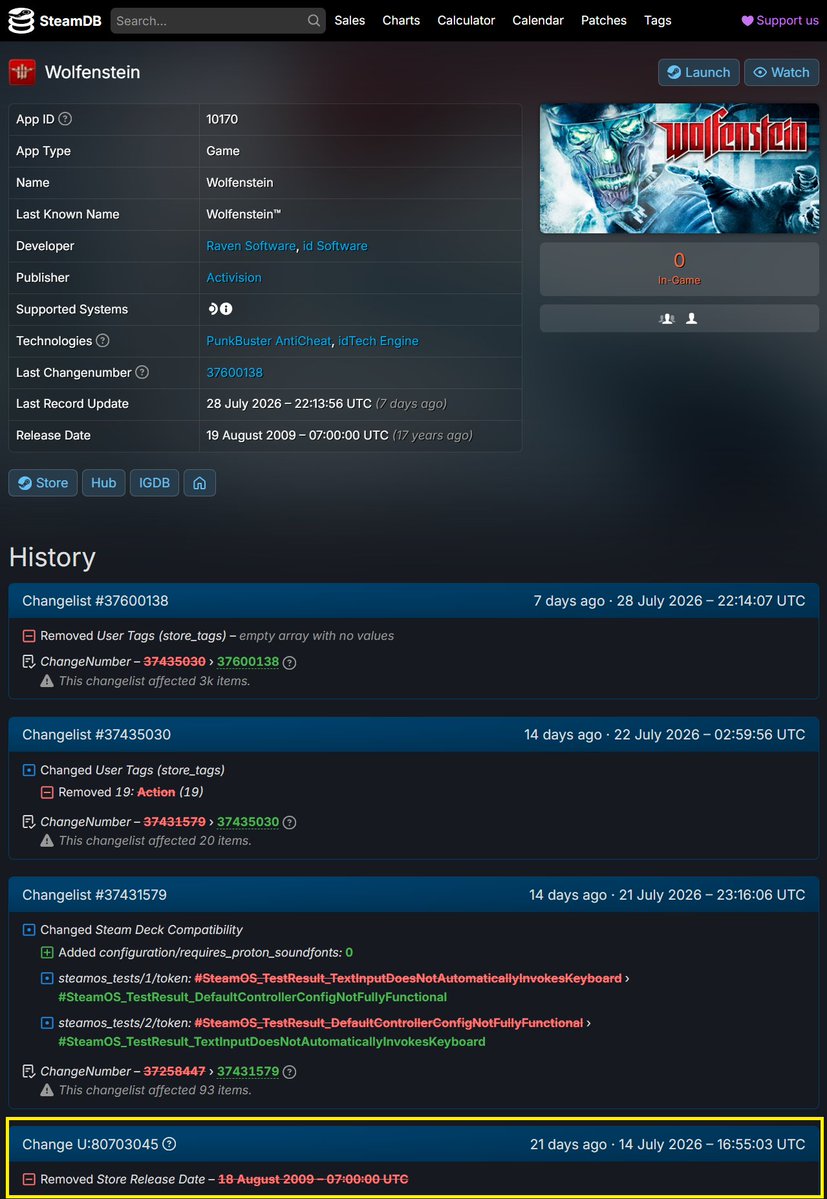Click the green 37435030 changenumber link
827x1199 pixels.
coord(248,822)
